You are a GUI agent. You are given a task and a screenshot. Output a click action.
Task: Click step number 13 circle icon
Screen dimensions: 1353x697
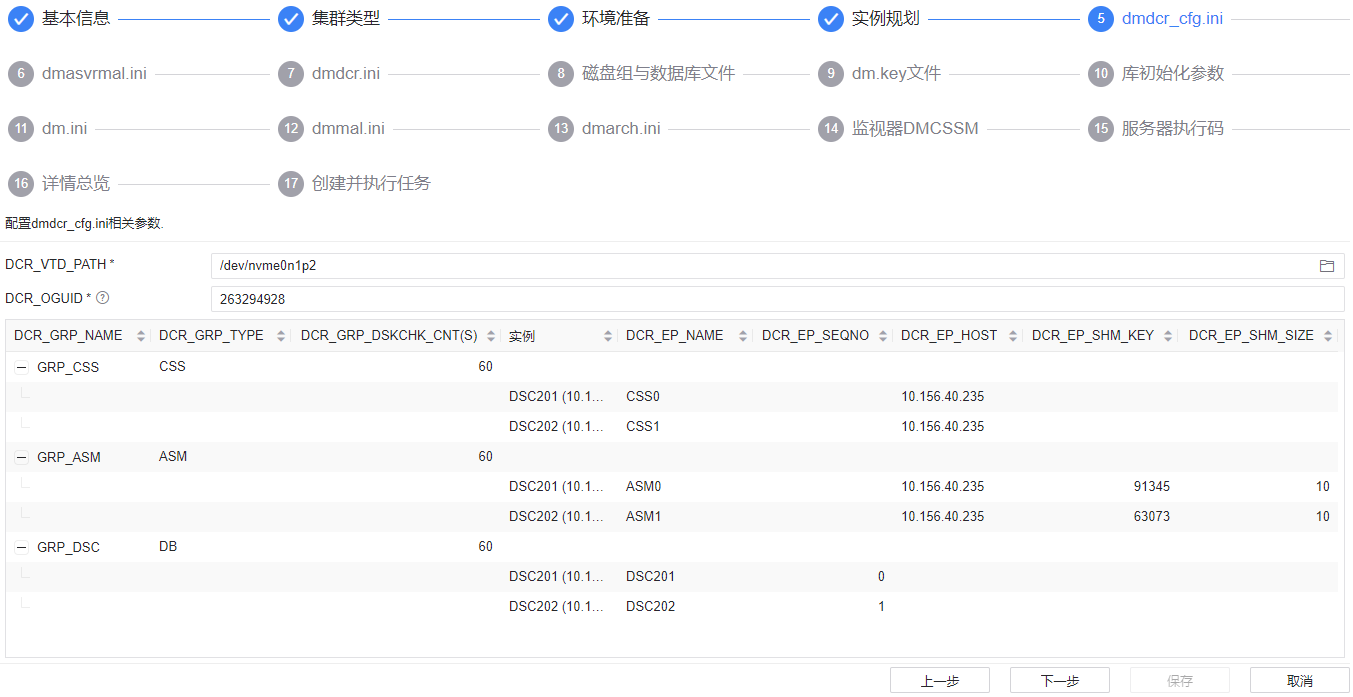point(561,129)
